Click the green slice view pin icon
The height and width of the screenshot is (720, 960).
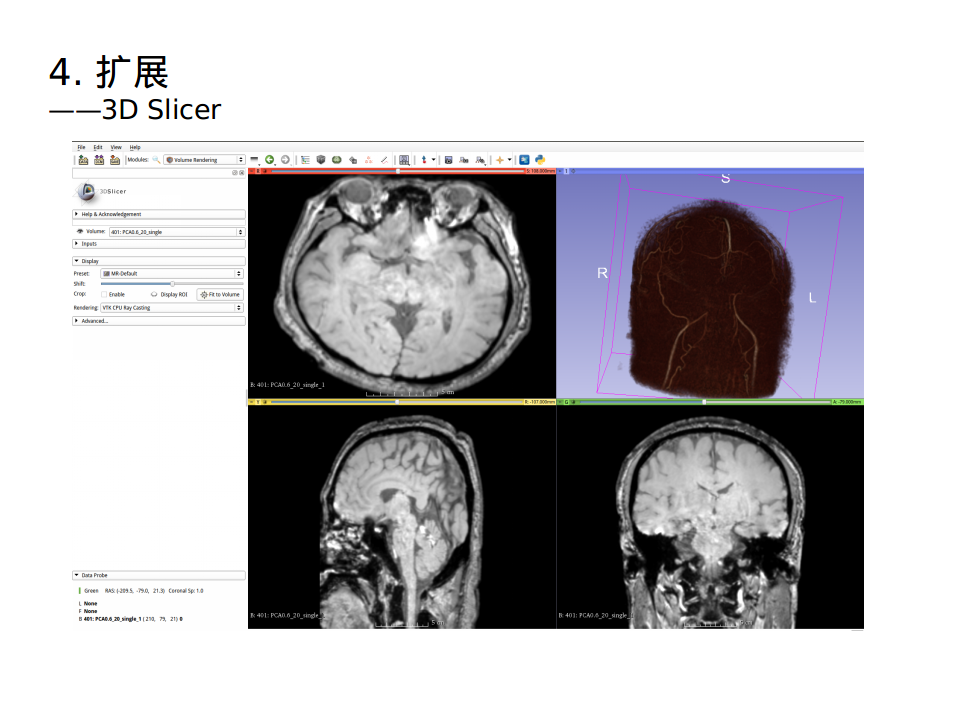(560, 402)
